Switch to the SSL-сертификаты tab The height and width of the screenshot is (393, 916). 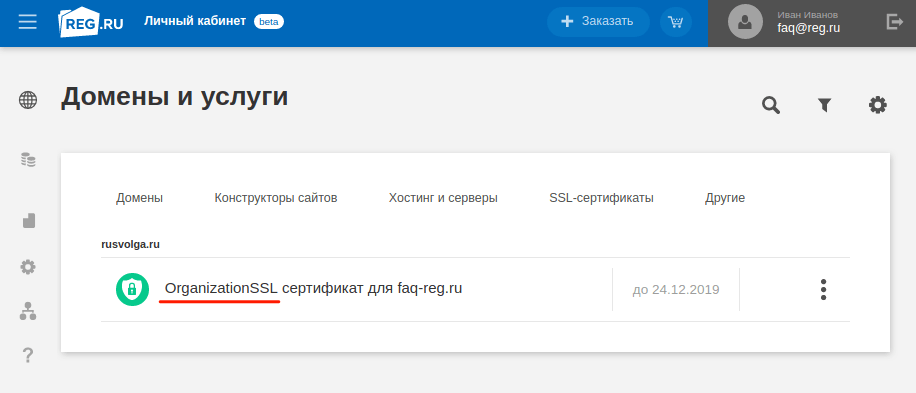pos(601,198)
